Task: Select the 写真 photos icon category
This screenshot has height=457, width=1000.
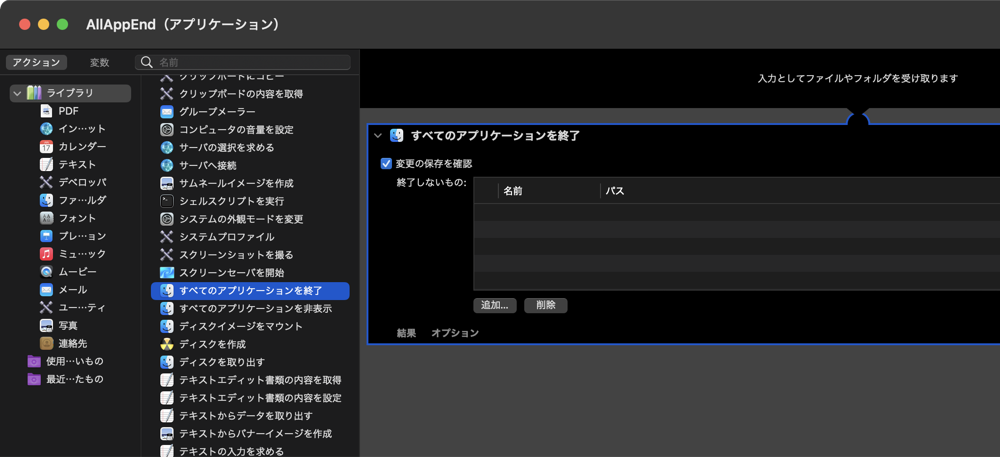Action: click(x=46, y=326)
